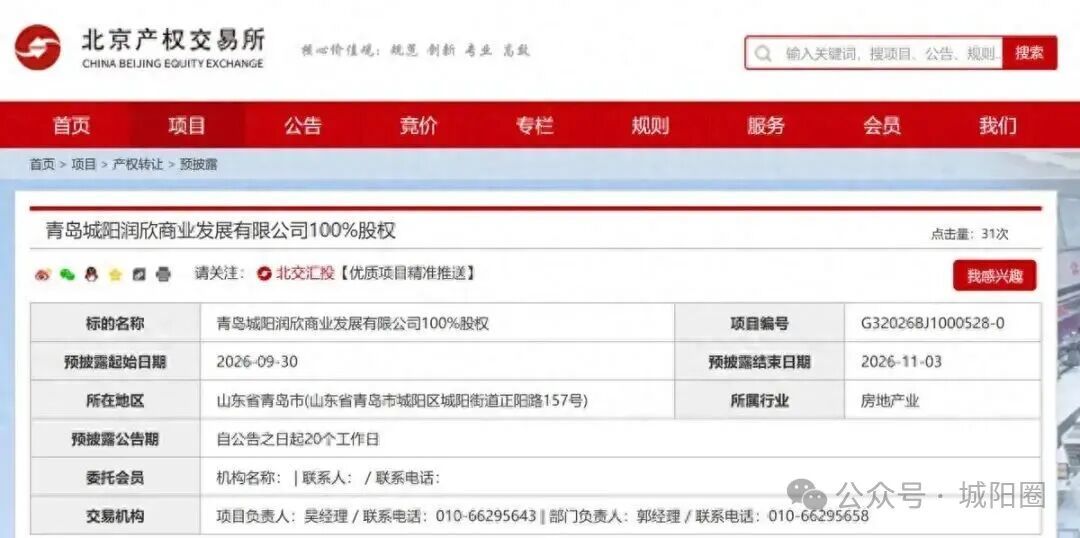
Task: Click the red 搜索 button
Action: point(1029,53)
